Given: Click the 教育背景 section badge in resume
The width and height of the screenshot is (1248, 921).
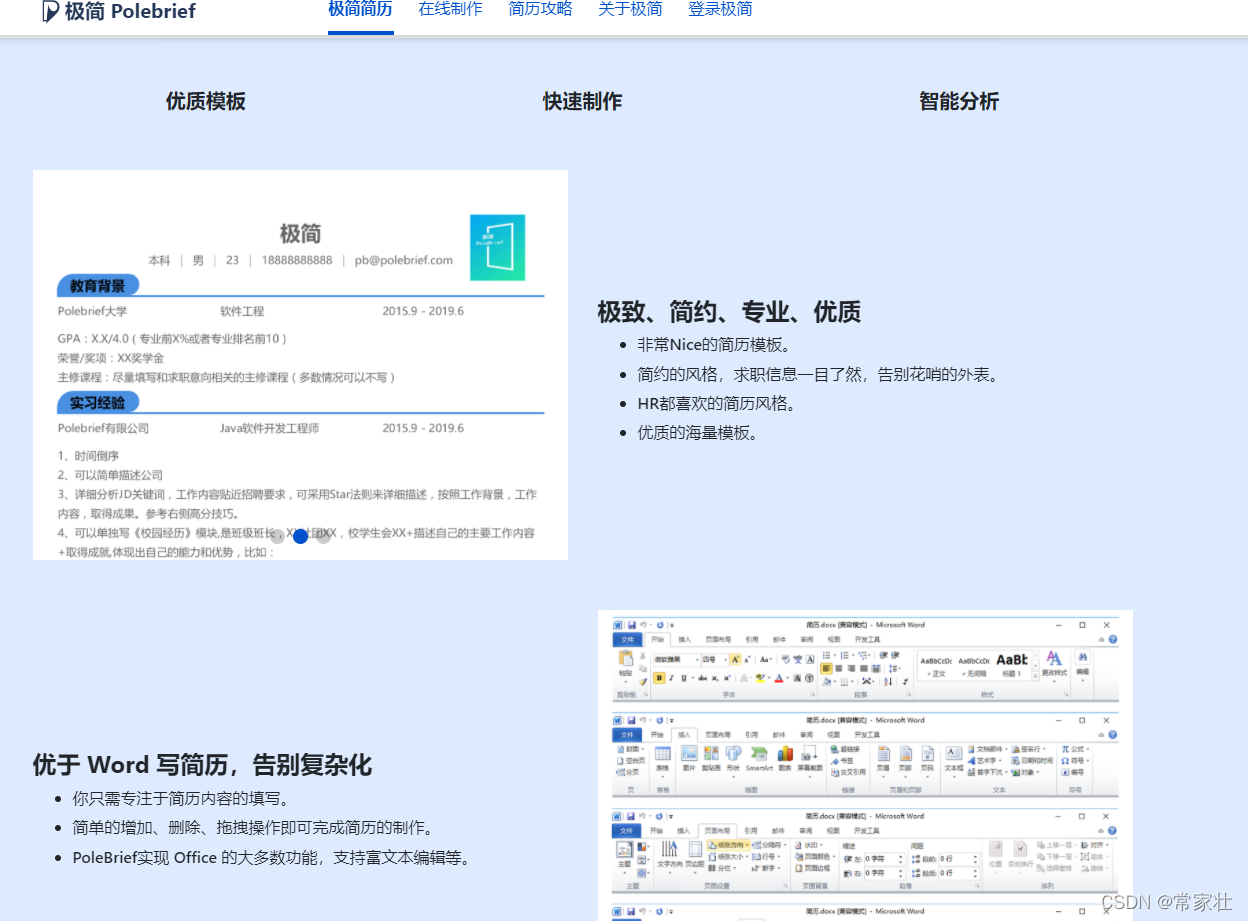Looking at the screenshot, I should pyautogui.click(x=98, y=286).
